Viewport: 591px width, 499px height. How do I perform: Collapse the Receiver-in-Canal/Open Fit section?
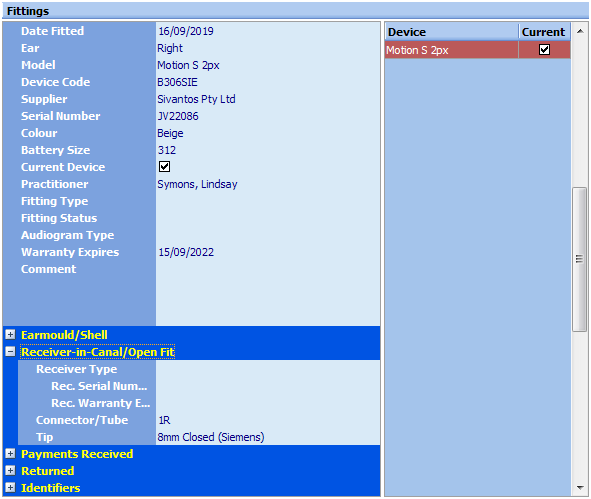tap(11, 352)
